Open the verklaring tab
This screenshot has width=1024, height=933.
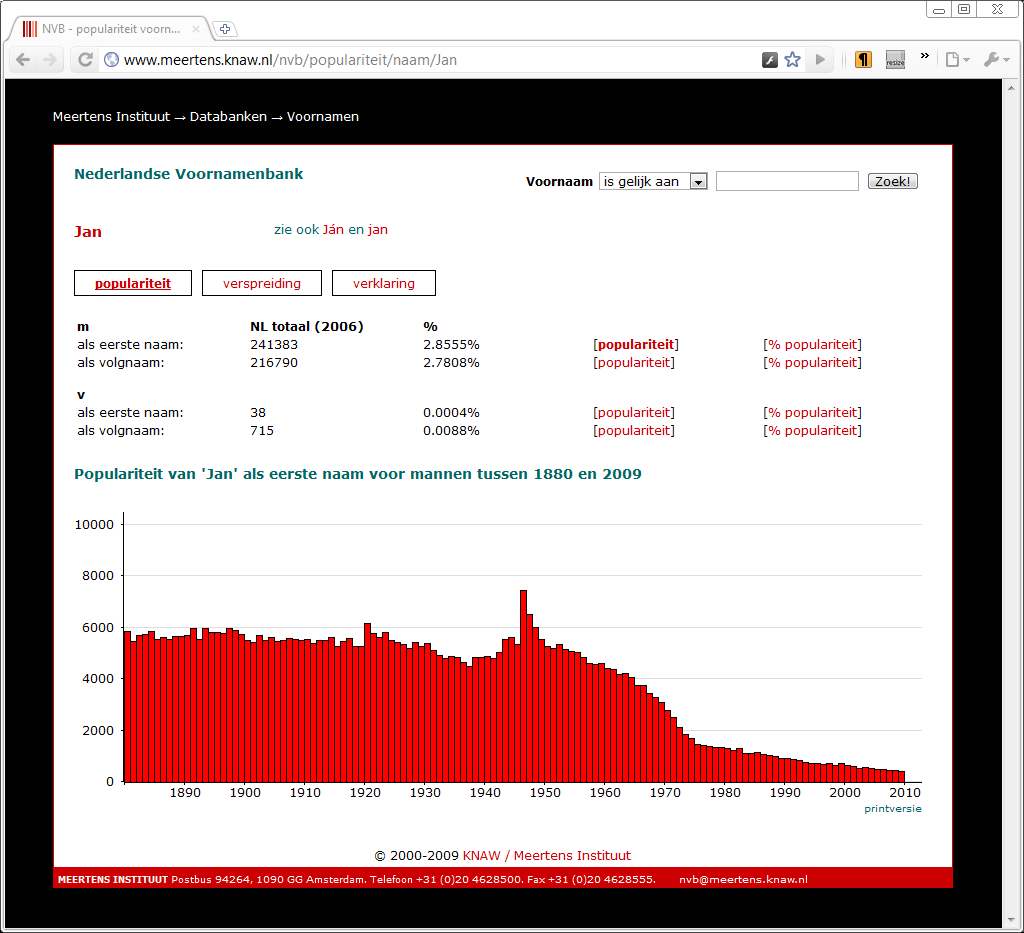point(383,283)
